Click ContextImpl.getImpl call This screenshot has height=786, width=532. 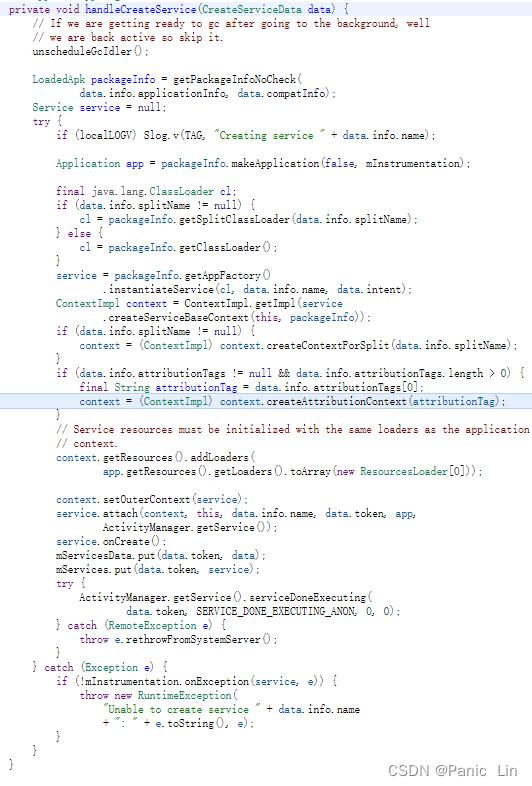click(242, 304)
